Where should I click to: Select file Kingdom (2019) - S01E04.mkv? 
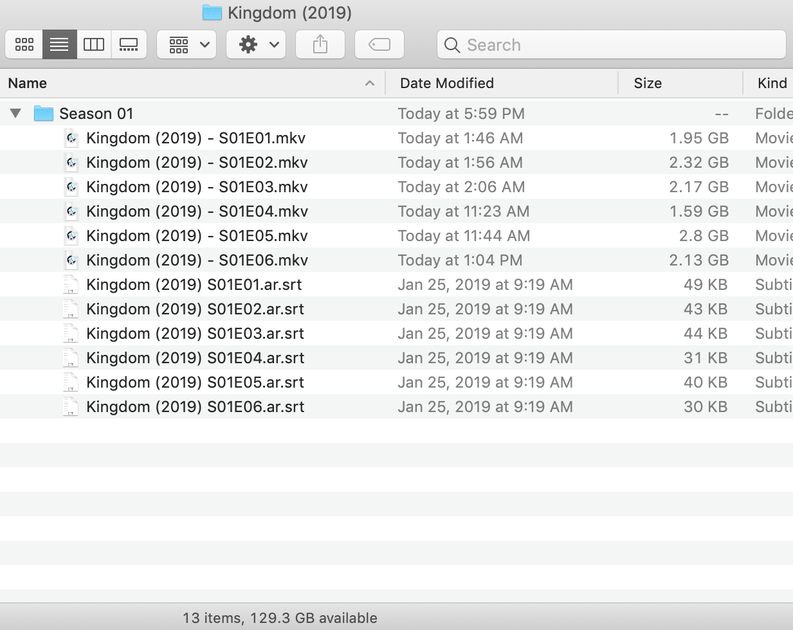197,211
